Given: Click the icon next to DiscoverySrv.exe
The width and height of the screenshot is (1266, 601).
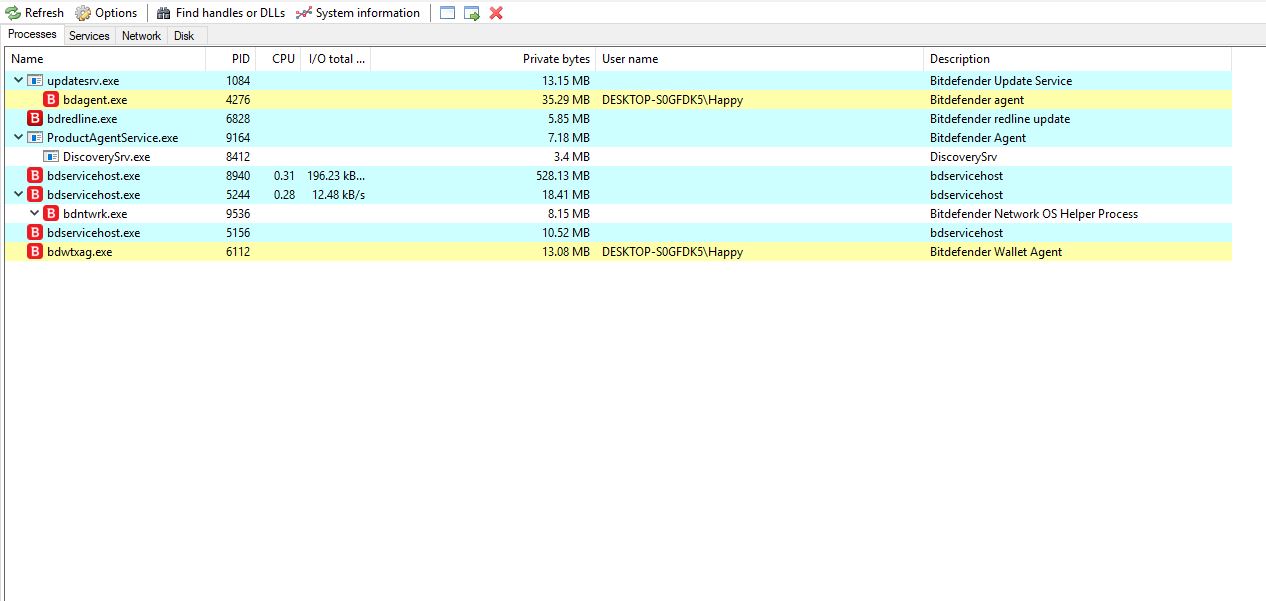Looking at the screenshot, I should point(51,157).
